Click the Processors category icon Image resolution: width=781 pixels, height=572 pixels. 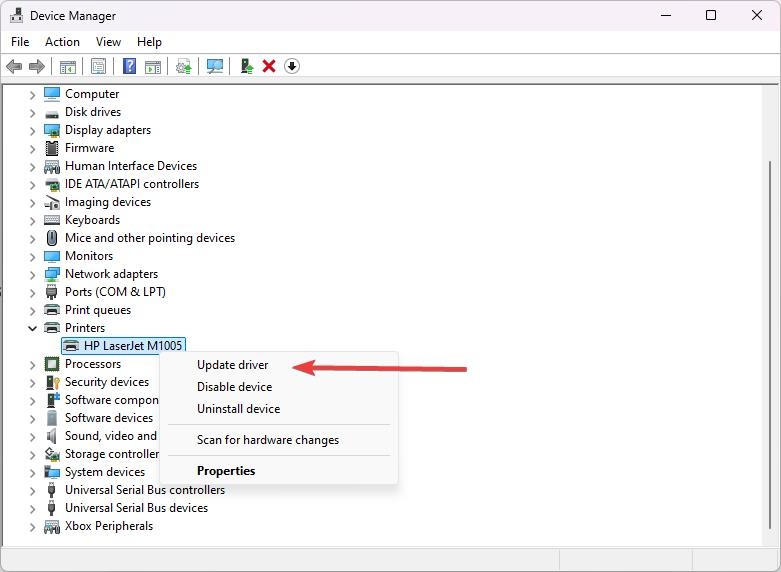click(52, 364)
